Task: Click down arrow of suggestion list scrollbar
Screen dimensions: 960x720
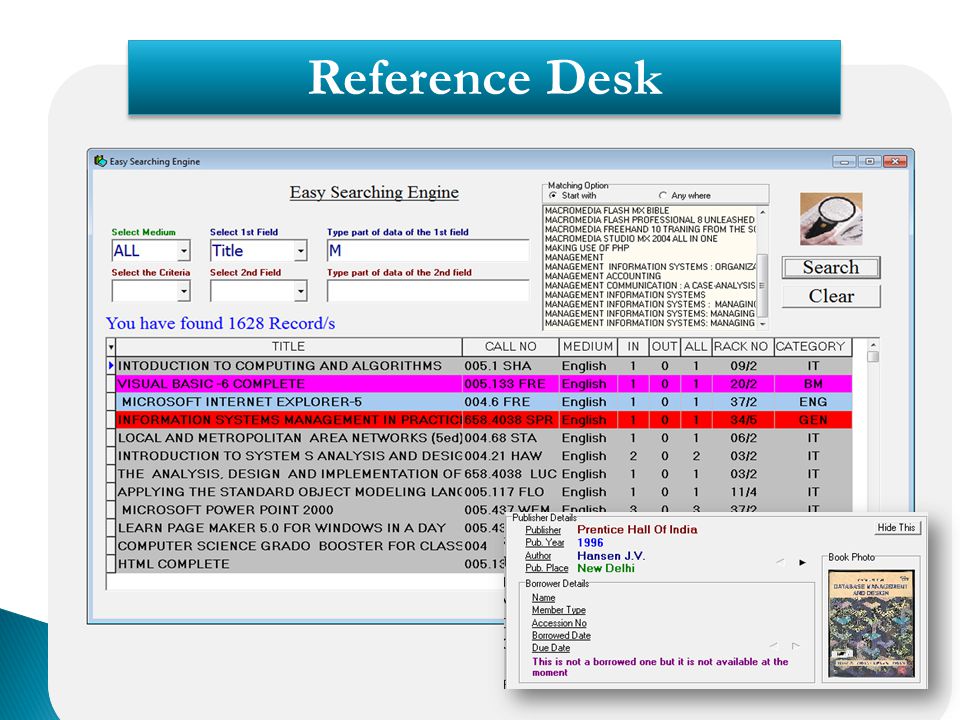Action: click(762, 323)
